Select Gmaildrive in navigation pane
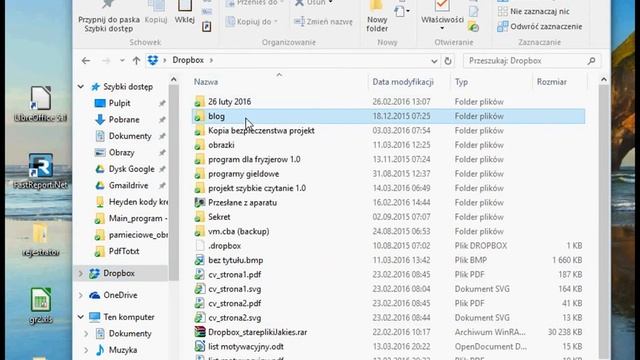This screenshot has width=640, height=360. pos(128,185)
